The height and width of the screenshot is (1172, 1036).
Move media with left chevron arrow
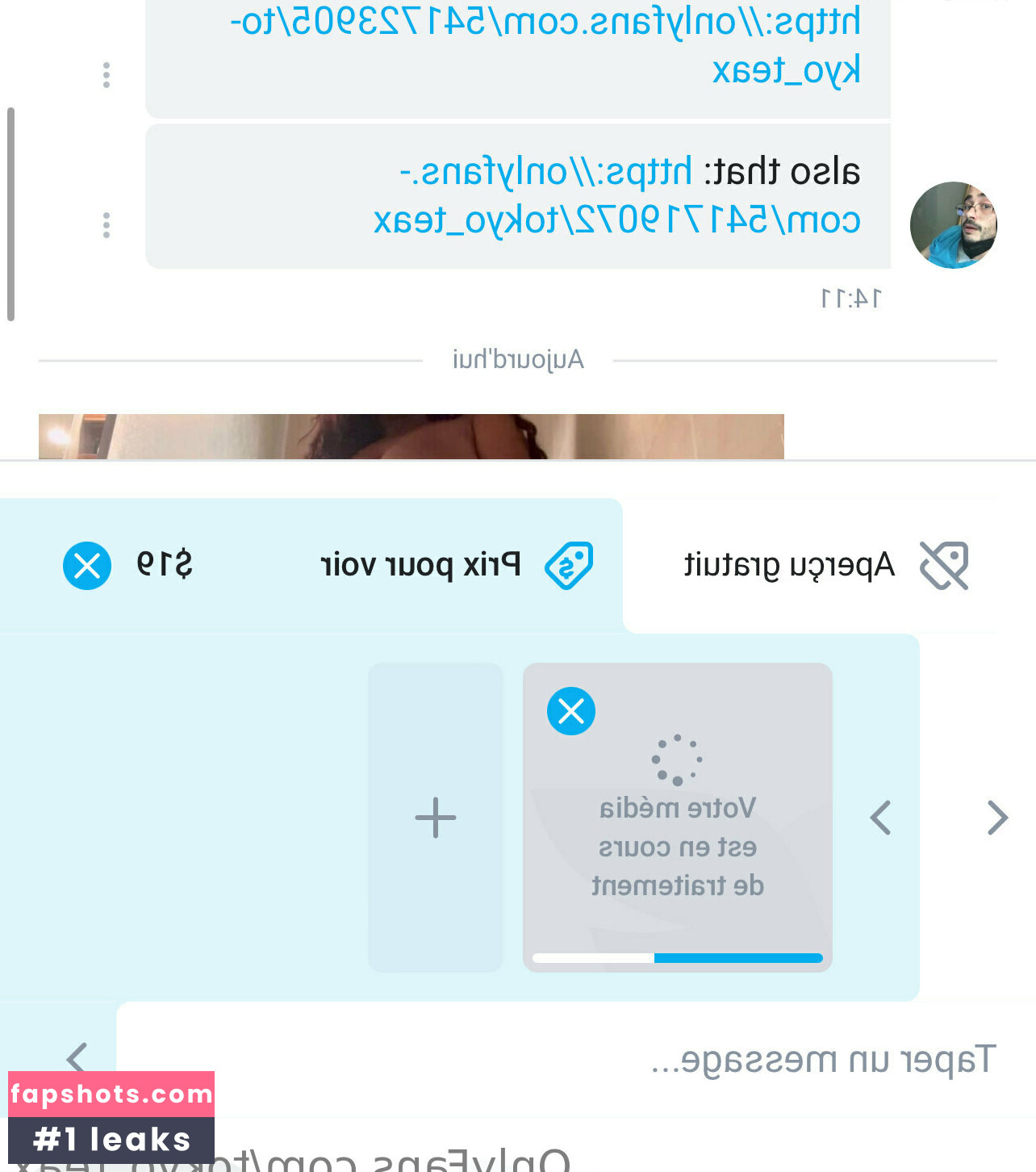pyautogui.click(x=880, y=818)
